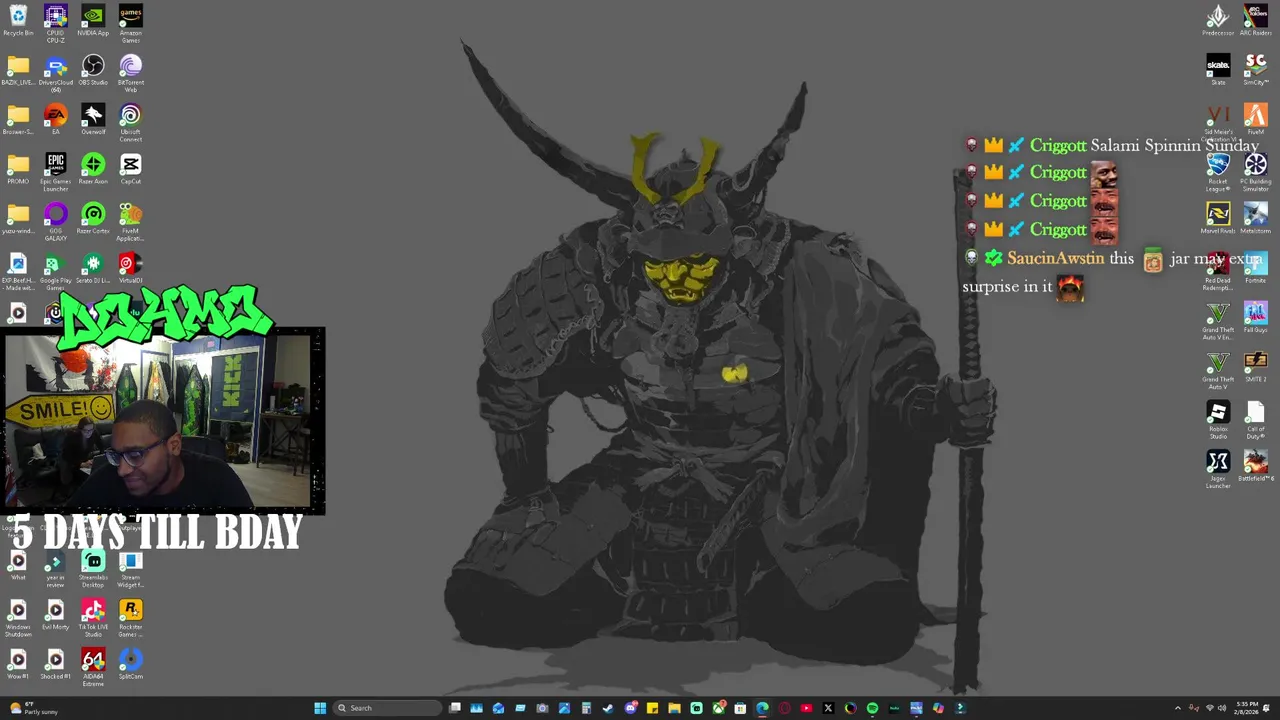Viewport: 1280px width, 720px height.
Task: Select the Metalstorm game icon
Action: 1255,218
